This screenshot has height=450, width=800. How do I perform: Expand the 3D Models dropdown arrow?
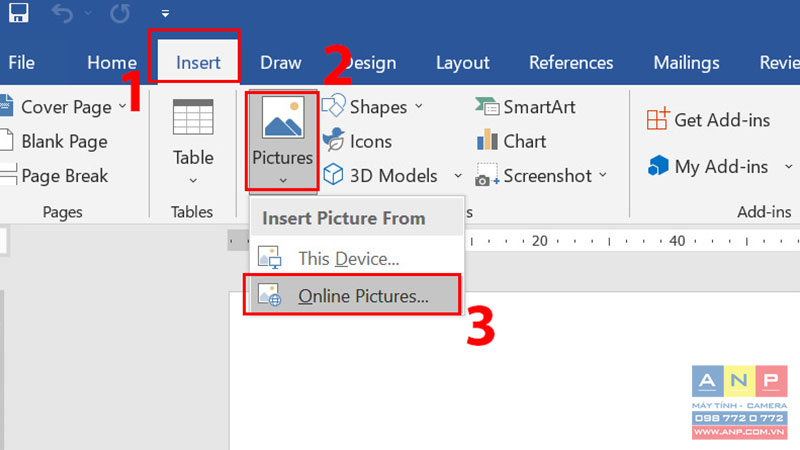click(458, 176)
